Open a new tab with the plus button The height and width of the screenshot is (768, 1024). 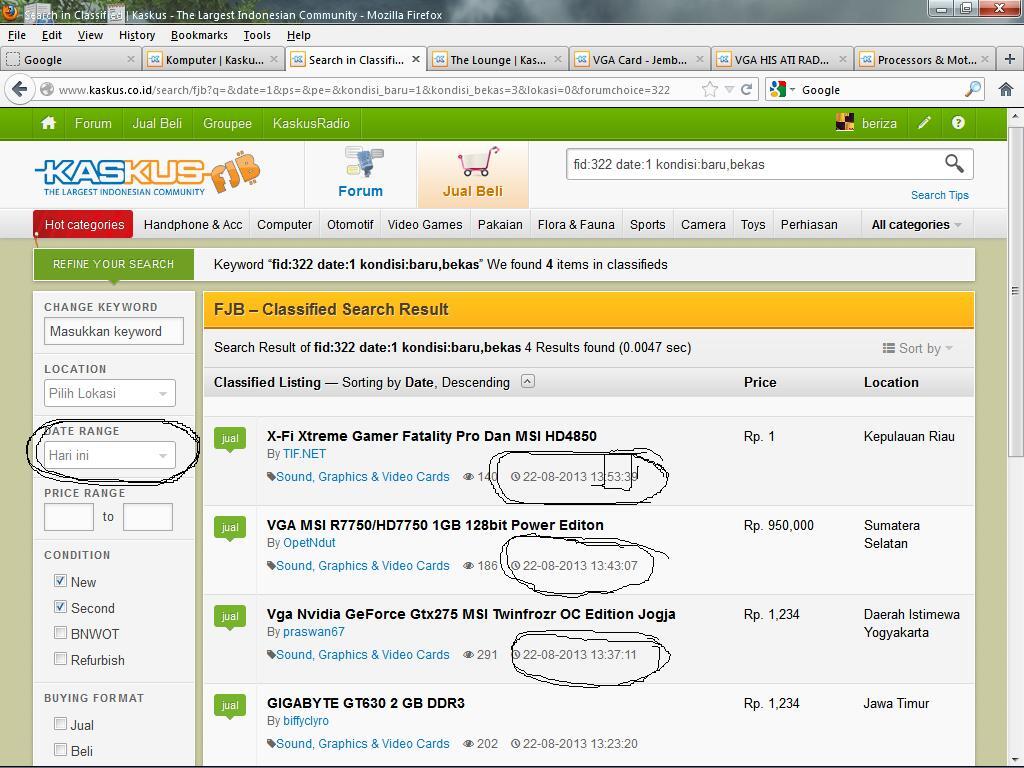(1010, 59)
